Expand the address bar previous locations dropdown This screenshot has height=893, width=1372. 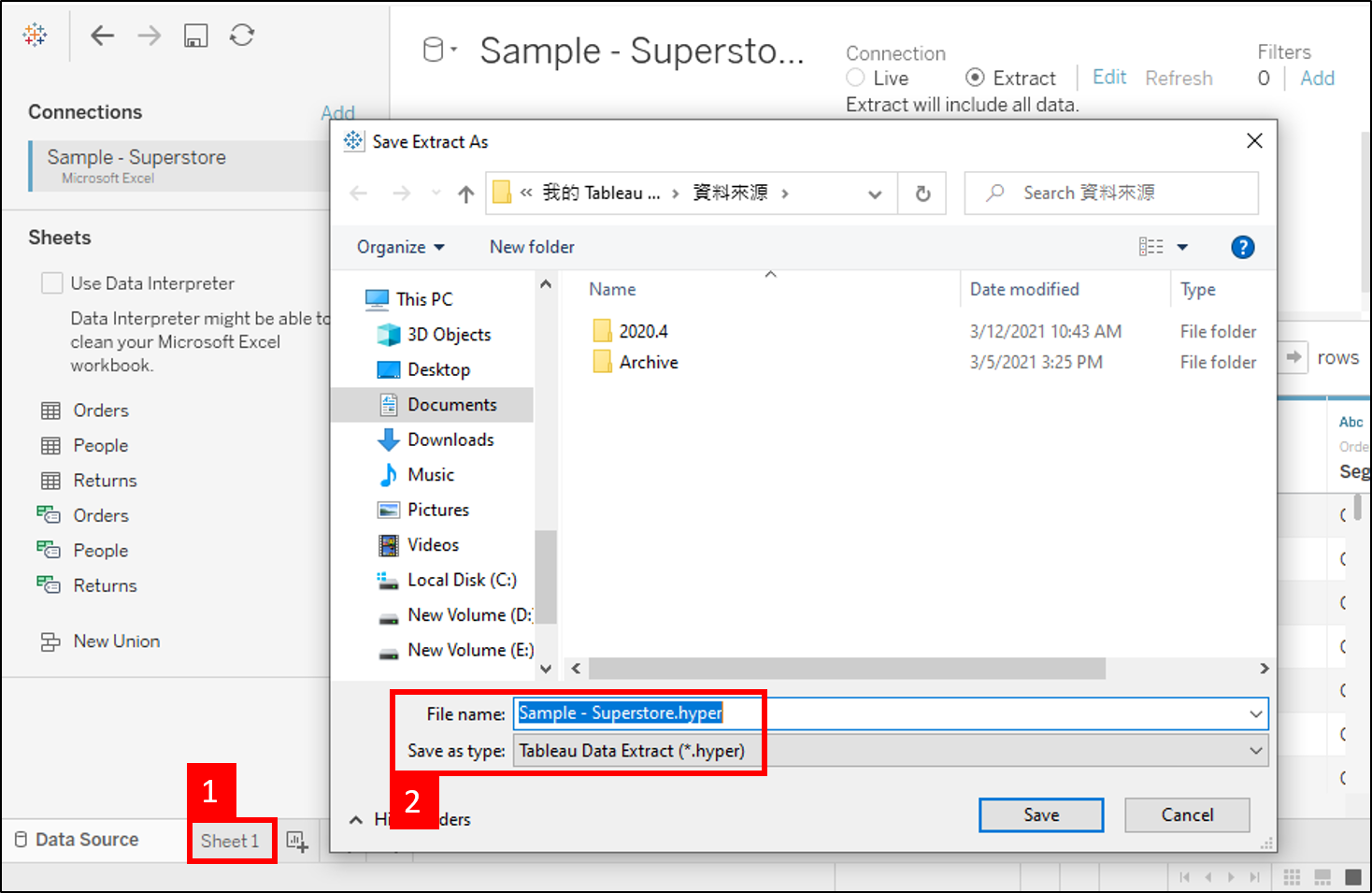click(x=875, y=194)
